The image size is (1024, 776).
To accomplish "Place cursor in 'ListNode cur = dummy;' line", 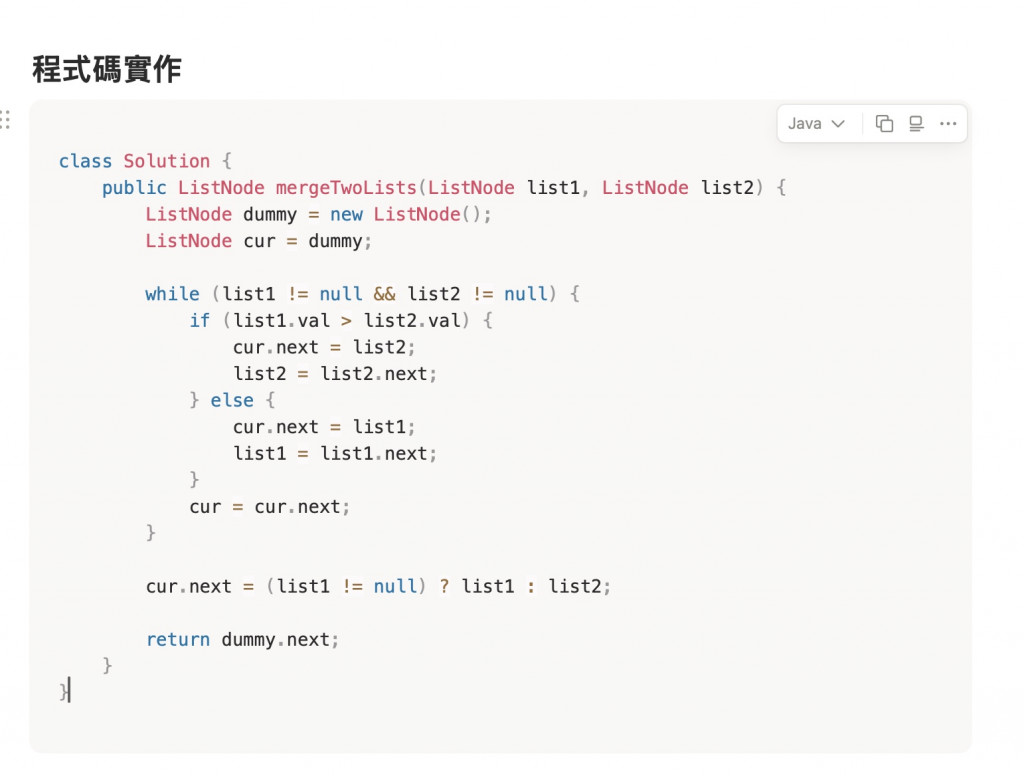I will click(259, 241).
